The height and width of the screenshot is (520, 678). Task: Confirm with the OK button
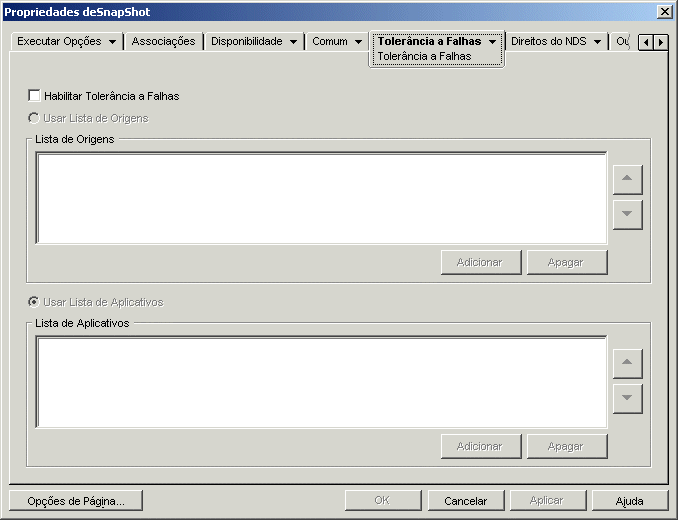(383, 501)
